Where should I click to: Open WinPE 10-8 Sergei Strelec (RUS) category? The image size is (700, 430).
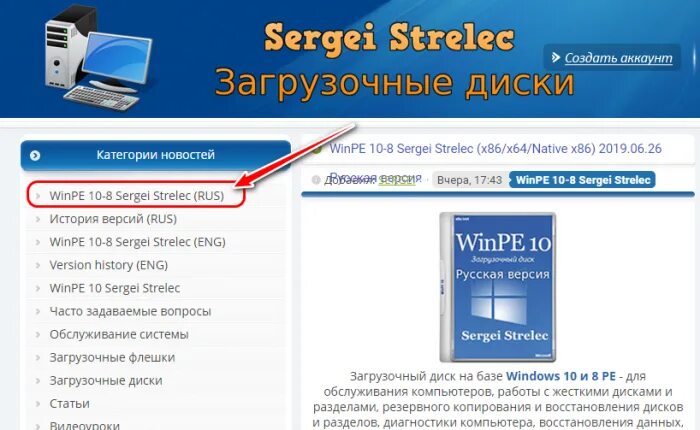137,196
